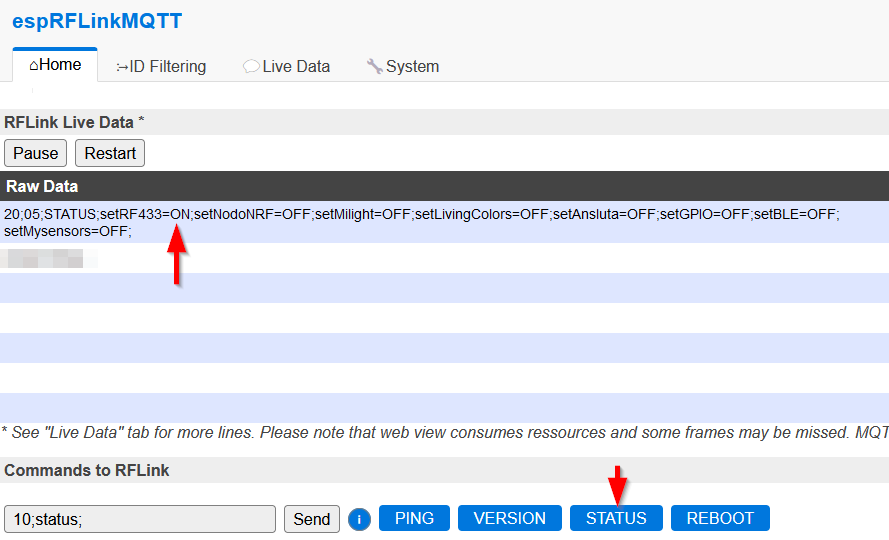Click the house icon on the Home tab

(x=34, y=65)
